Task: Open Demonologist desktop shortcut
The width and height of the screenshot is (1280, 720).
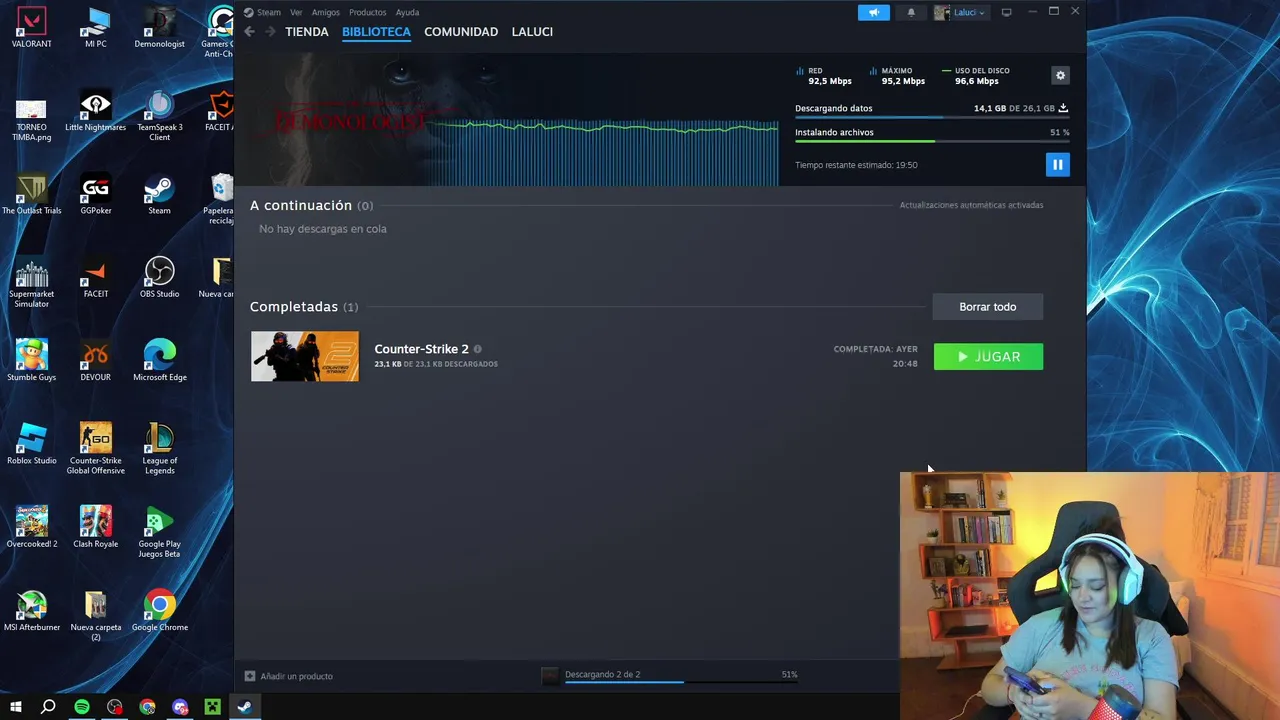Action: [160, 29]
